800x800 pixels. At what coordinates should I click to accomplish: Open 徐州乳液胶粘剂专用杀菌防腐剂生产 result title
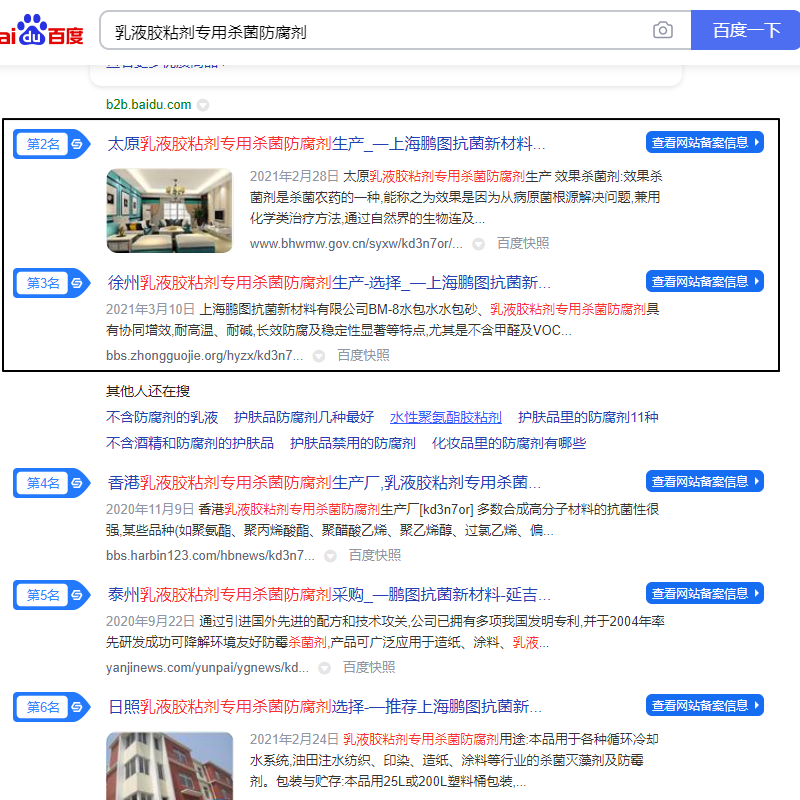[329, 283]
